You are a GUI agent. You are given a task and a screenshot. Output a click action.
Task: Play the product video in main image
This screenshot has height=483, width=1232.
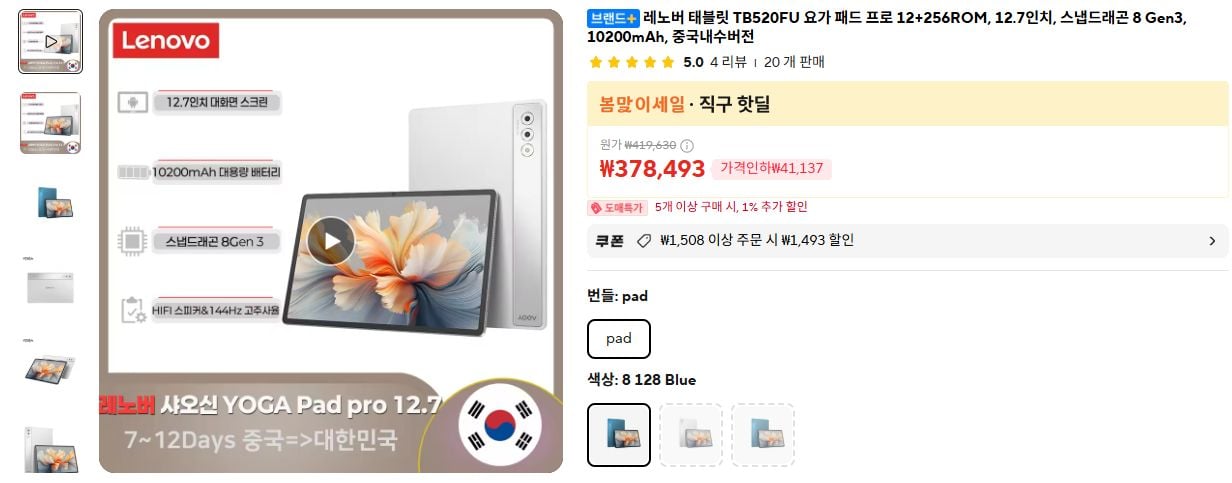point(331,240)
